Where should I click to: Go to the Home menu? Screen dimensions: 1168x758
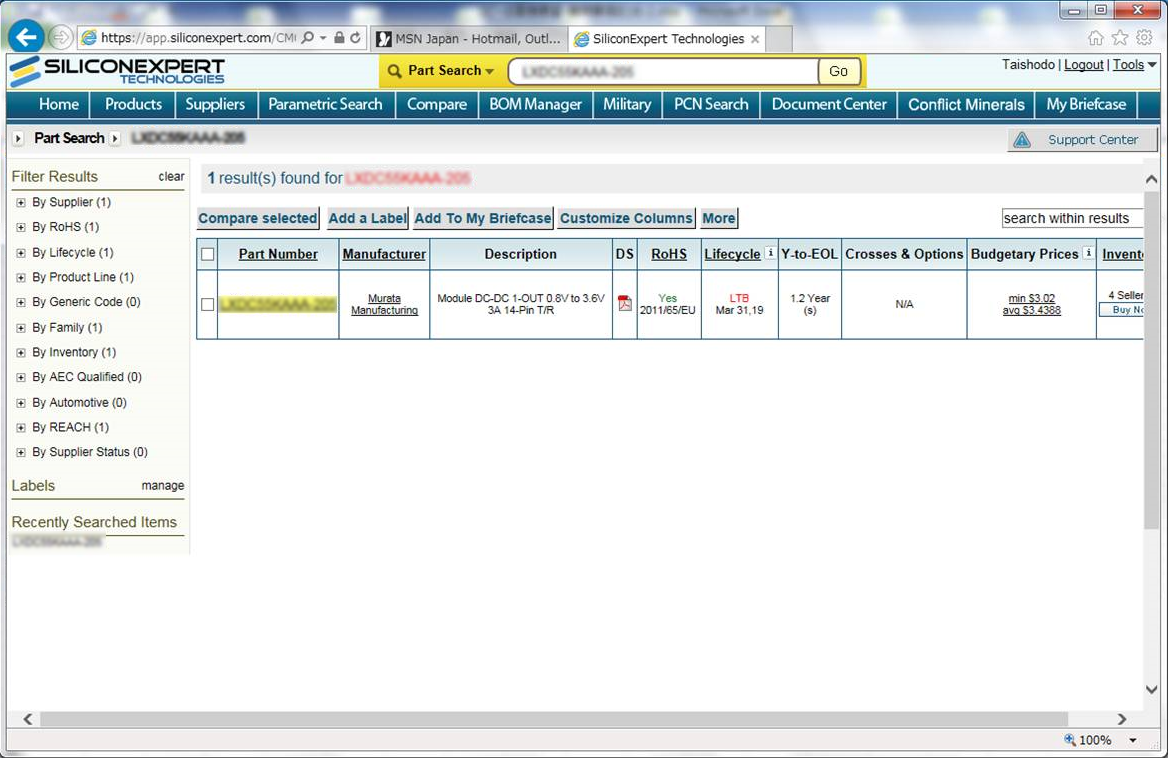point(59,104)
